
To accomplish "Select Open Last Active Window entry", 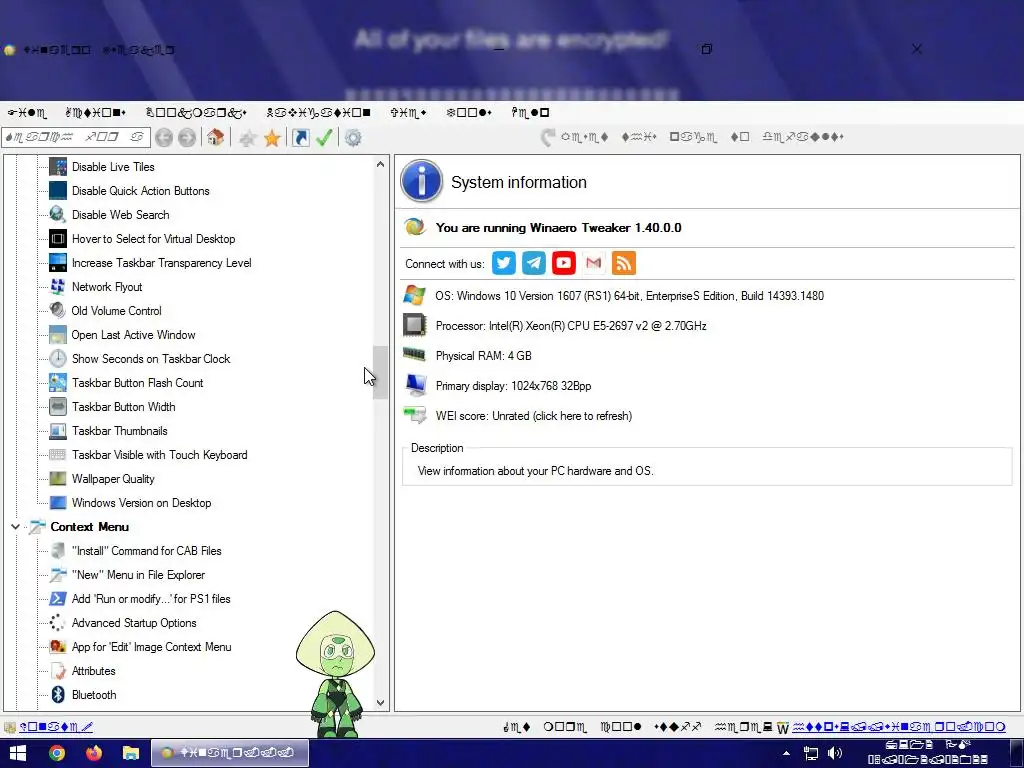I will point(133,334).
